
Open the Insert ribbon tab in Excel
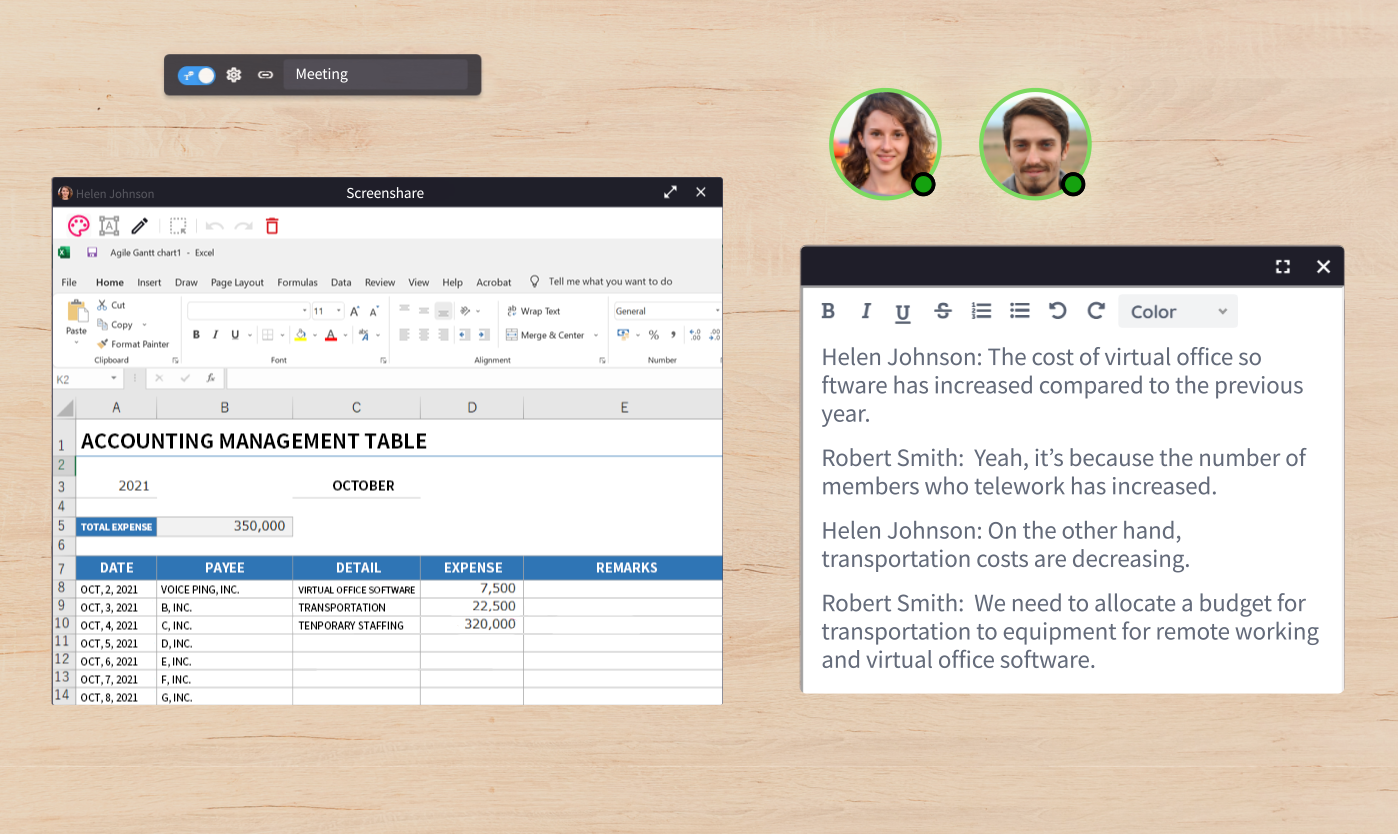pos(149,282)
